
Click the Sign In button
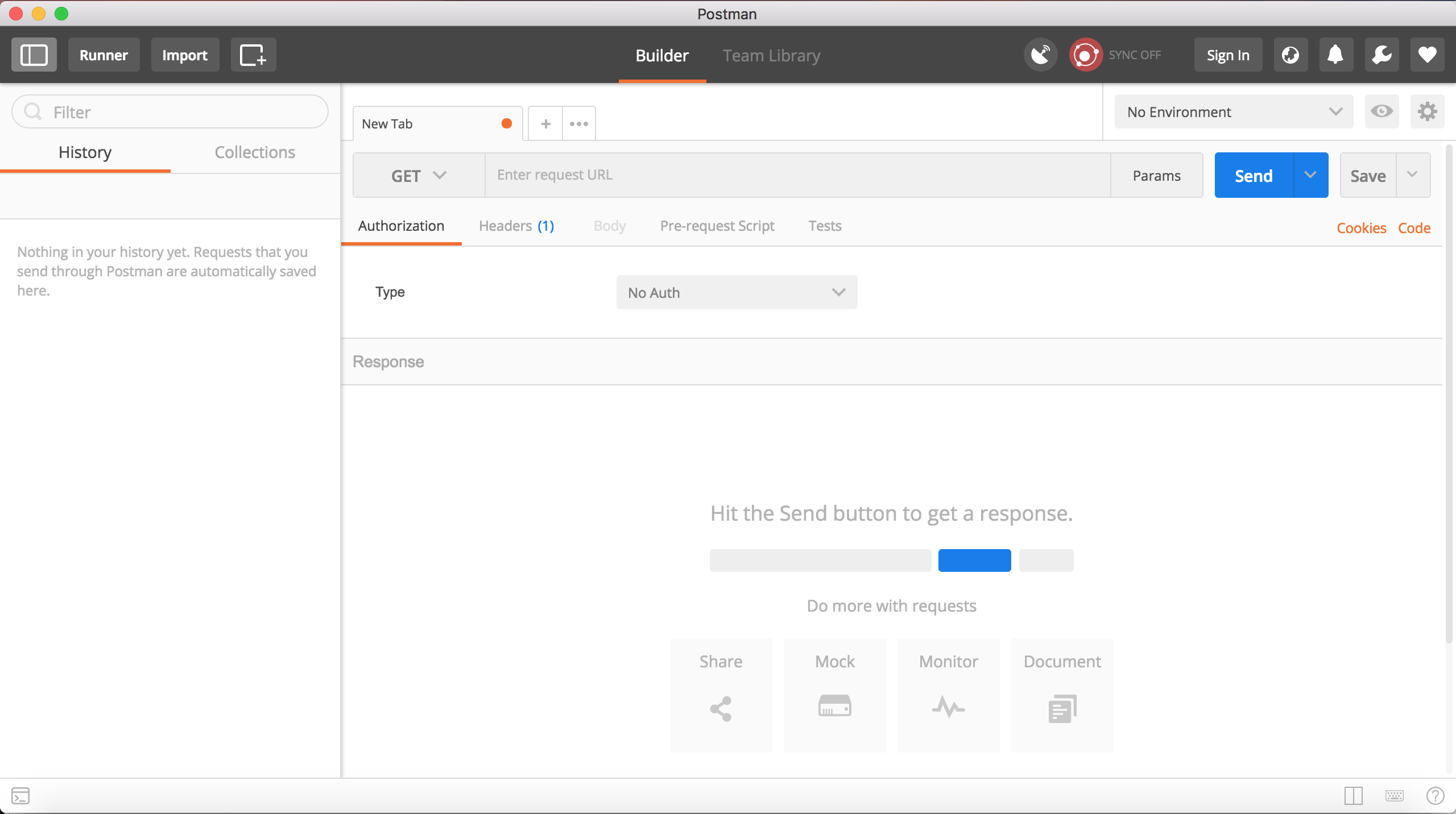coord(1228,55)
